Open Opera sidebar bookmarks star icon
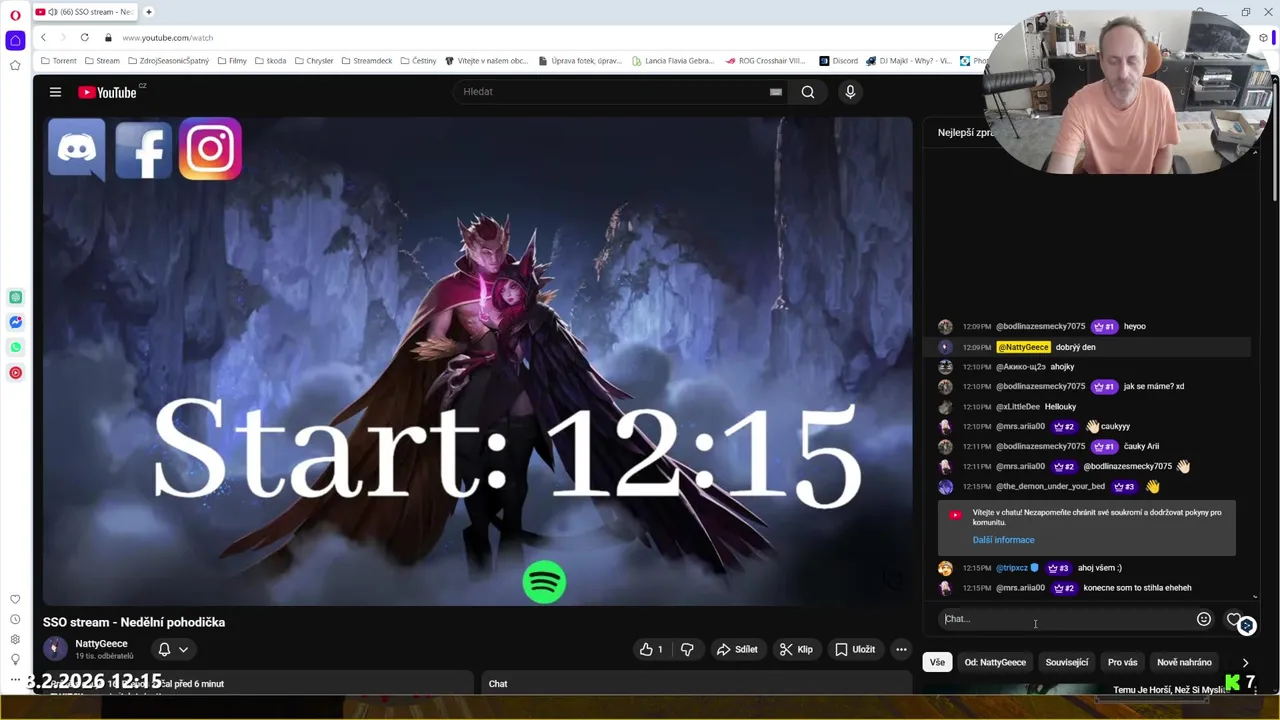 (x=15, y=66)
